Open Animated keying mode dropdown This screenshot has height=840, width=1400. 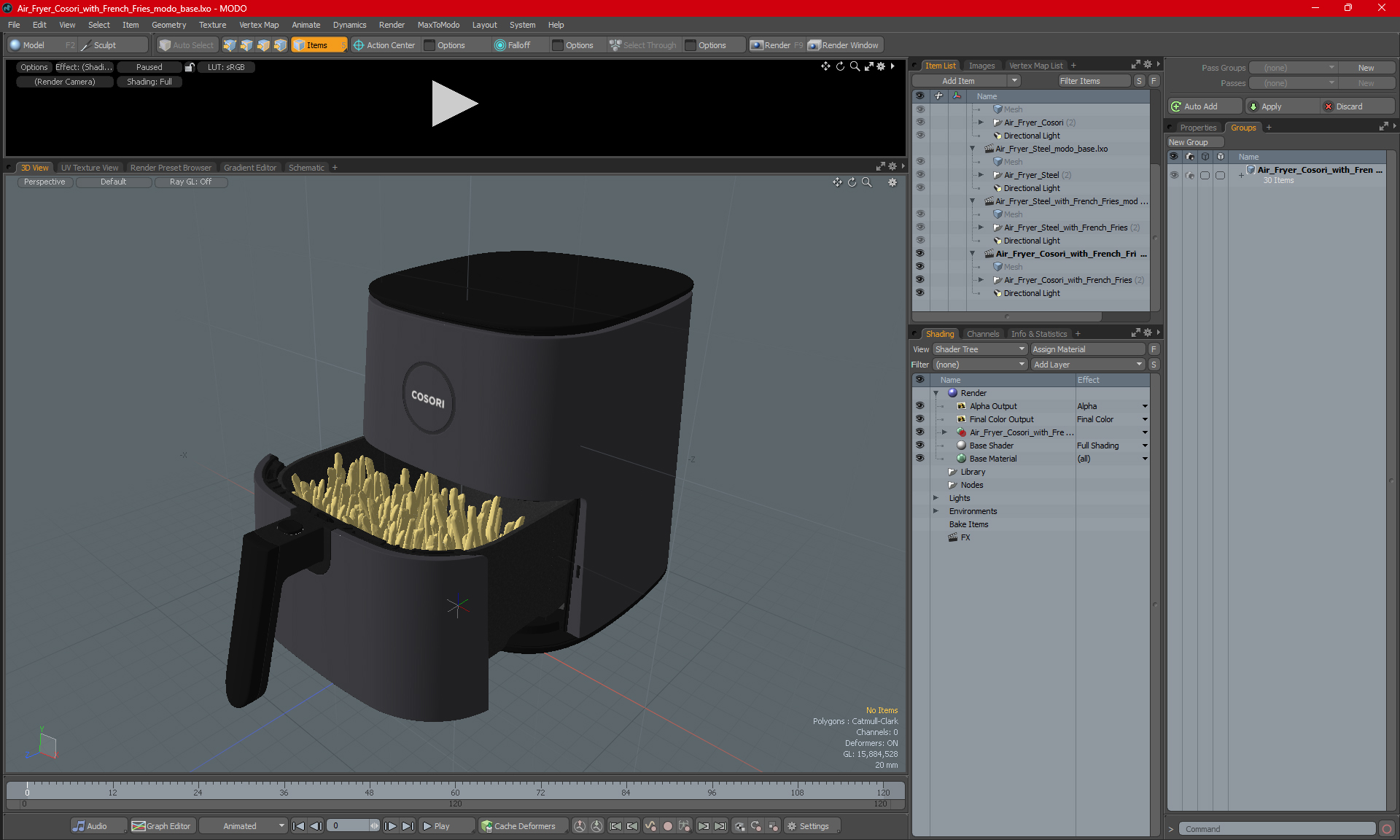(x=244, y=826)
